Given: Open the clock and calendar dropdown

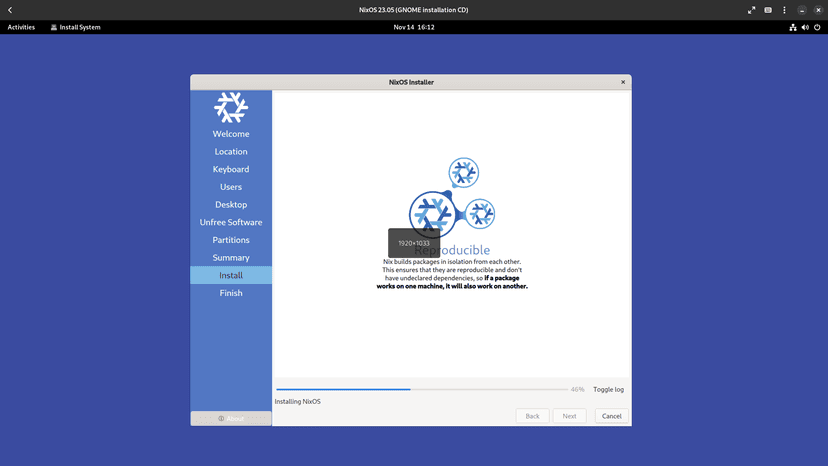Looking at the screenshot, I should (x=414, y=27).
